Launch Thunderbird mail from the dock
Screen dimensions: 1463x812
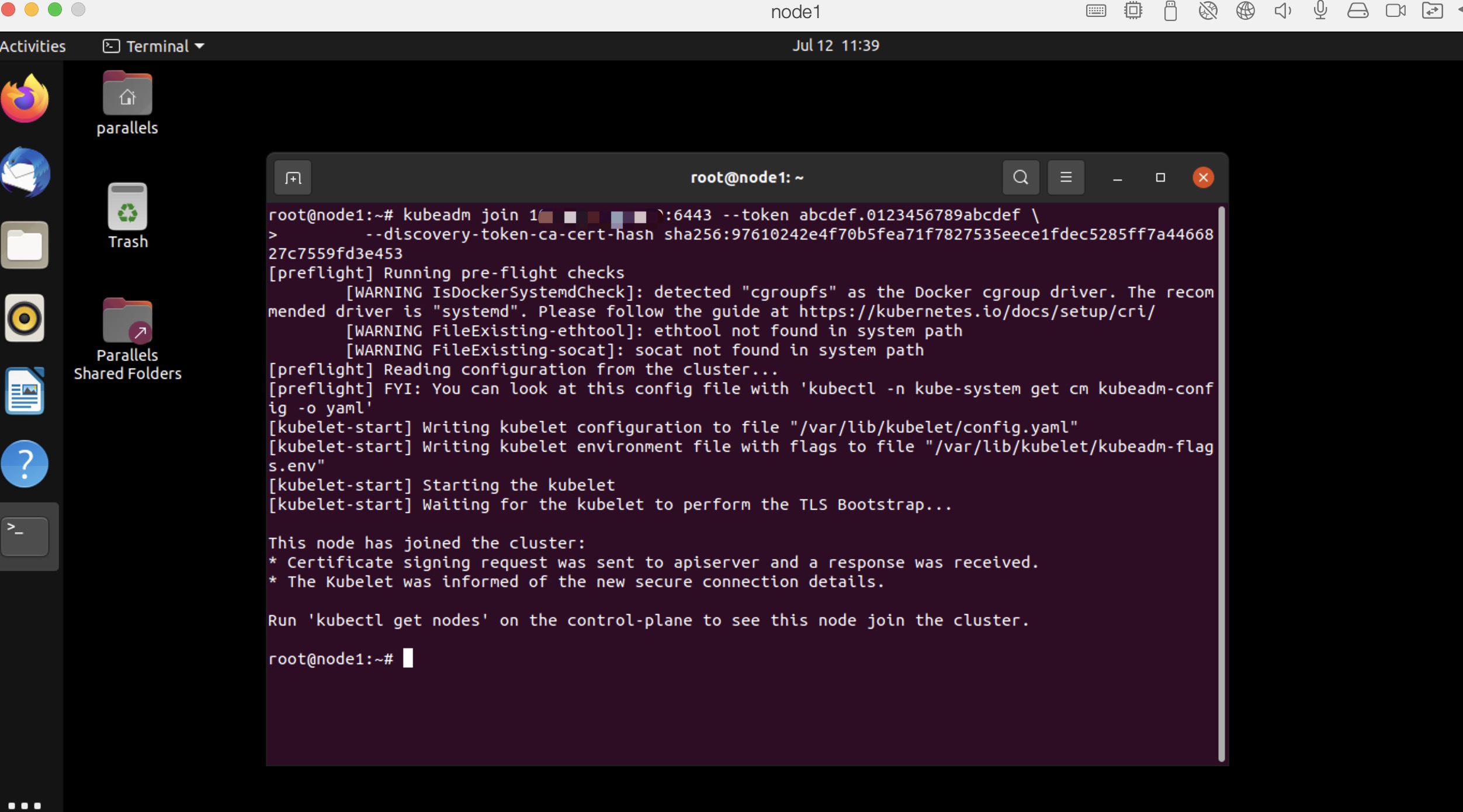[x=25, y=172]
